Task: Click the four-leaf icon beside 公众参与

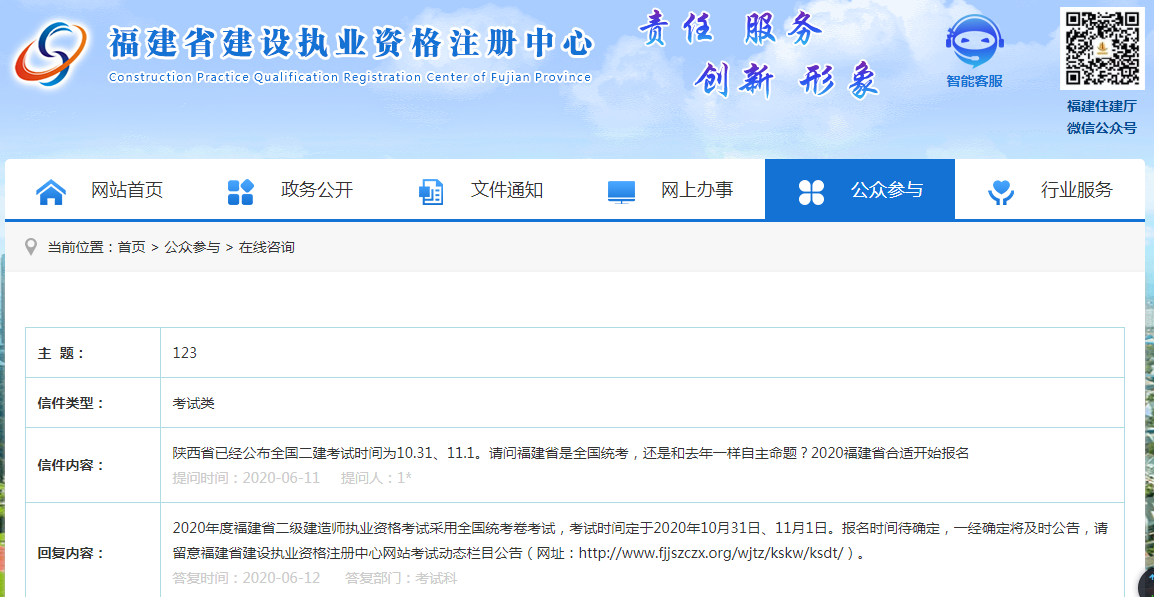Action: (x=811, y=191)
